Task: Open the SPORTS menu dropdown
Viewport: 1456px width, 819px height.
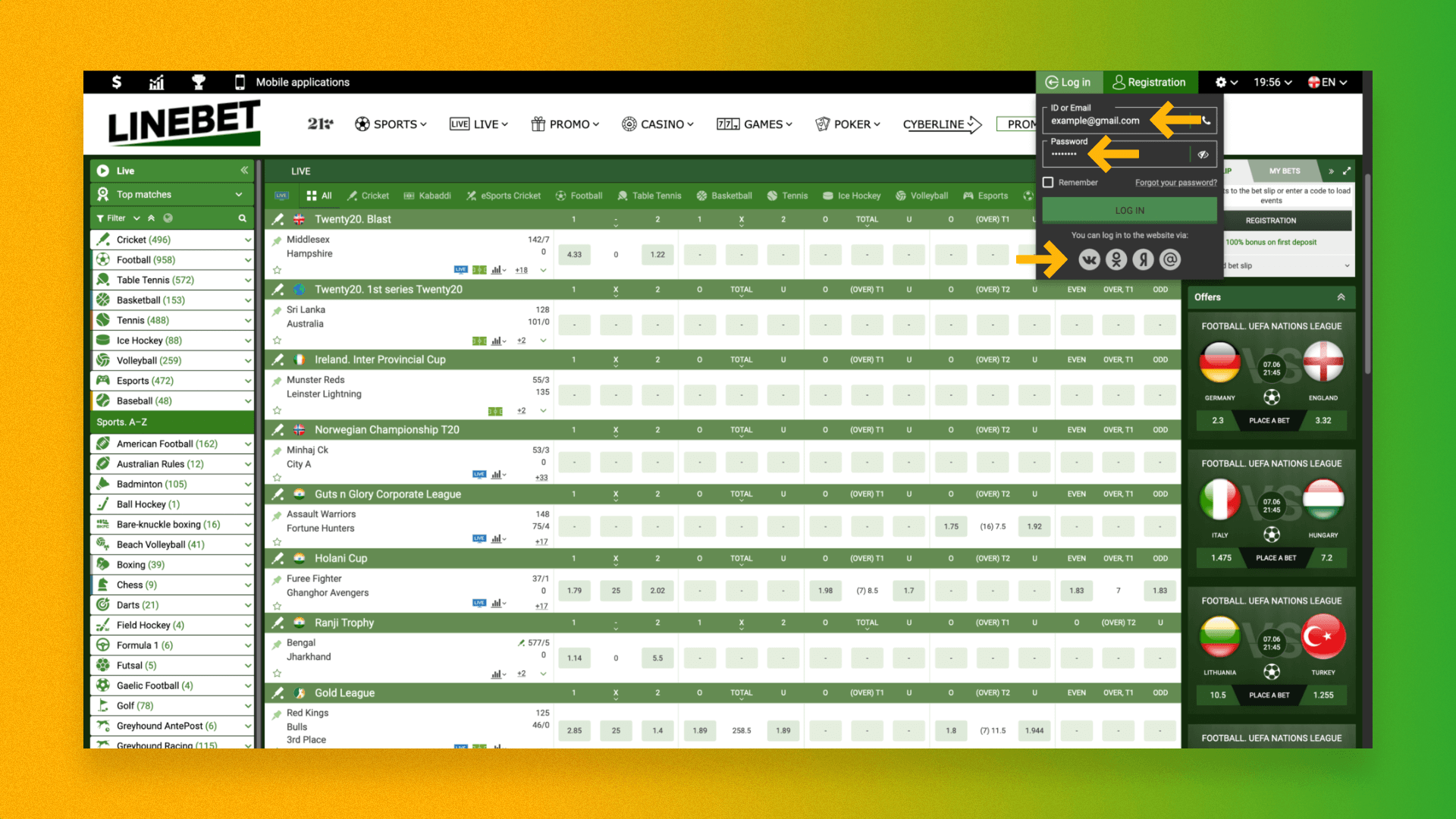Action: pyautogui.click(x=391, y=124)
